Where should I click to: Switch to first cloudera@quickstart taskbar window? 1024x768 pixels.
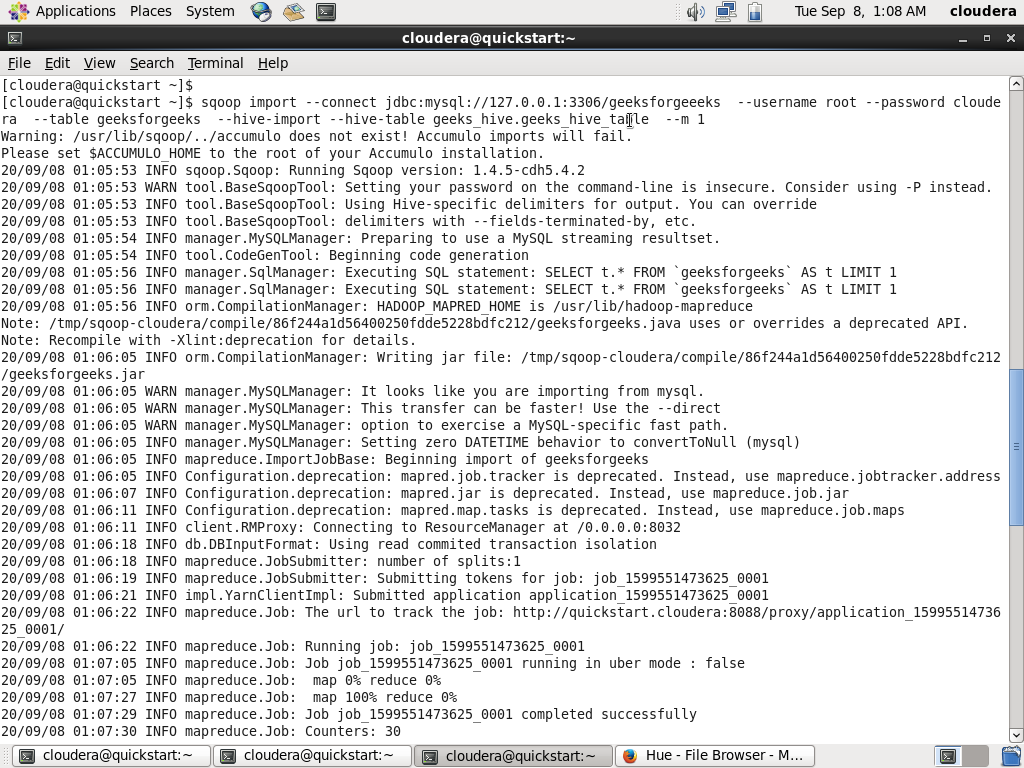[x=112, y=756]
